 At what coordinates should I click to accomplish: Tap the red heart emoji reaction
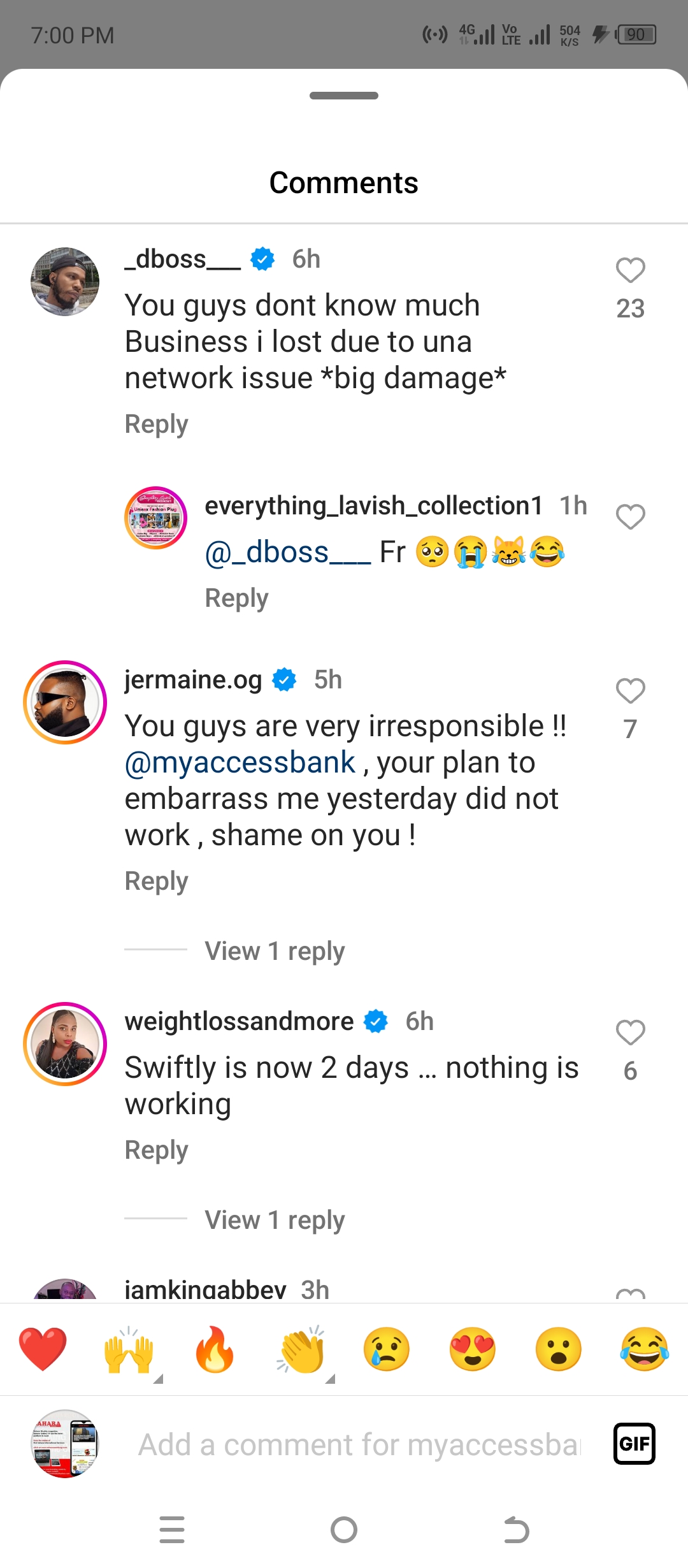pos(43,1349)
